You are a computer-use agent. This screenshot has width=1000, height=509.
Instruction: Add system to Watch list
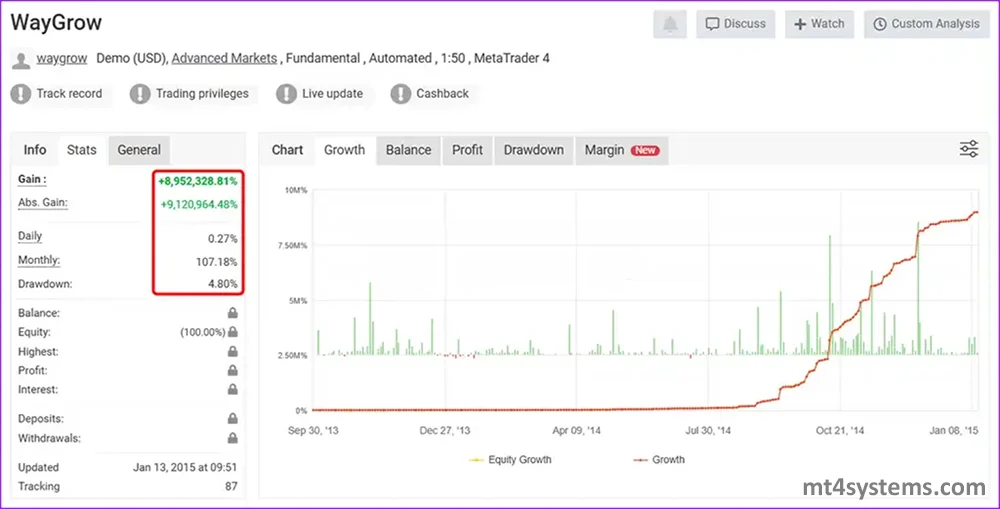click(x=819, y=24)
